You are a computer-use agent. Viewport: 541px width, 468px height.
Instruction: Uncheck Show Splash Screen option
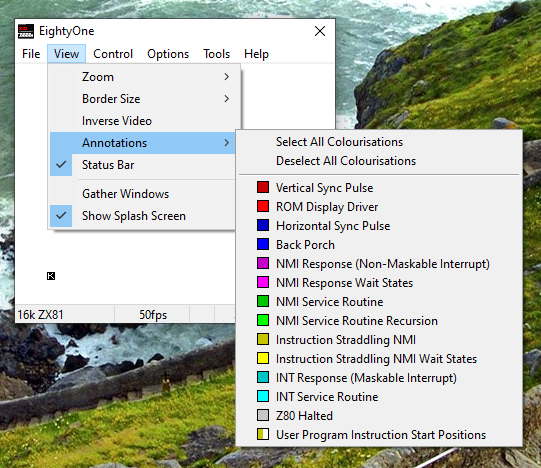pyautogui.click(x=142, y=216)
